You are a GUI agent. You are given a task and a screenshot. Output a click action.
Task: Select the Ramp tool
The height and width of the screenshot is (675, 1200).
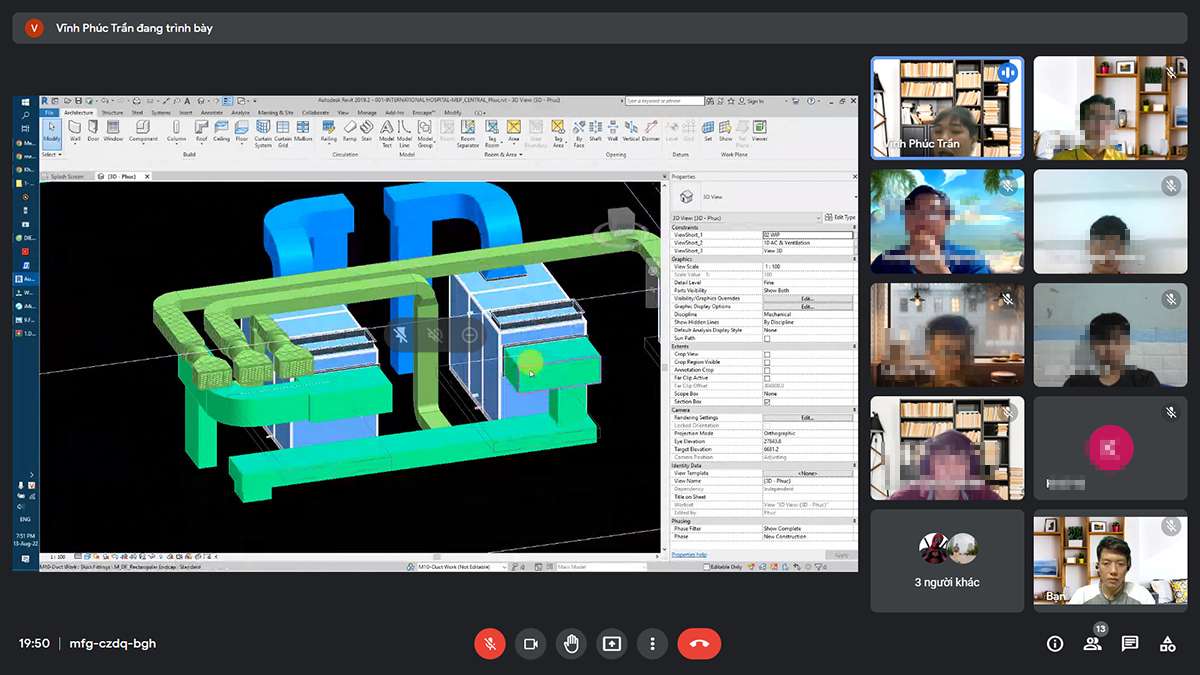(x=349, y=131)
